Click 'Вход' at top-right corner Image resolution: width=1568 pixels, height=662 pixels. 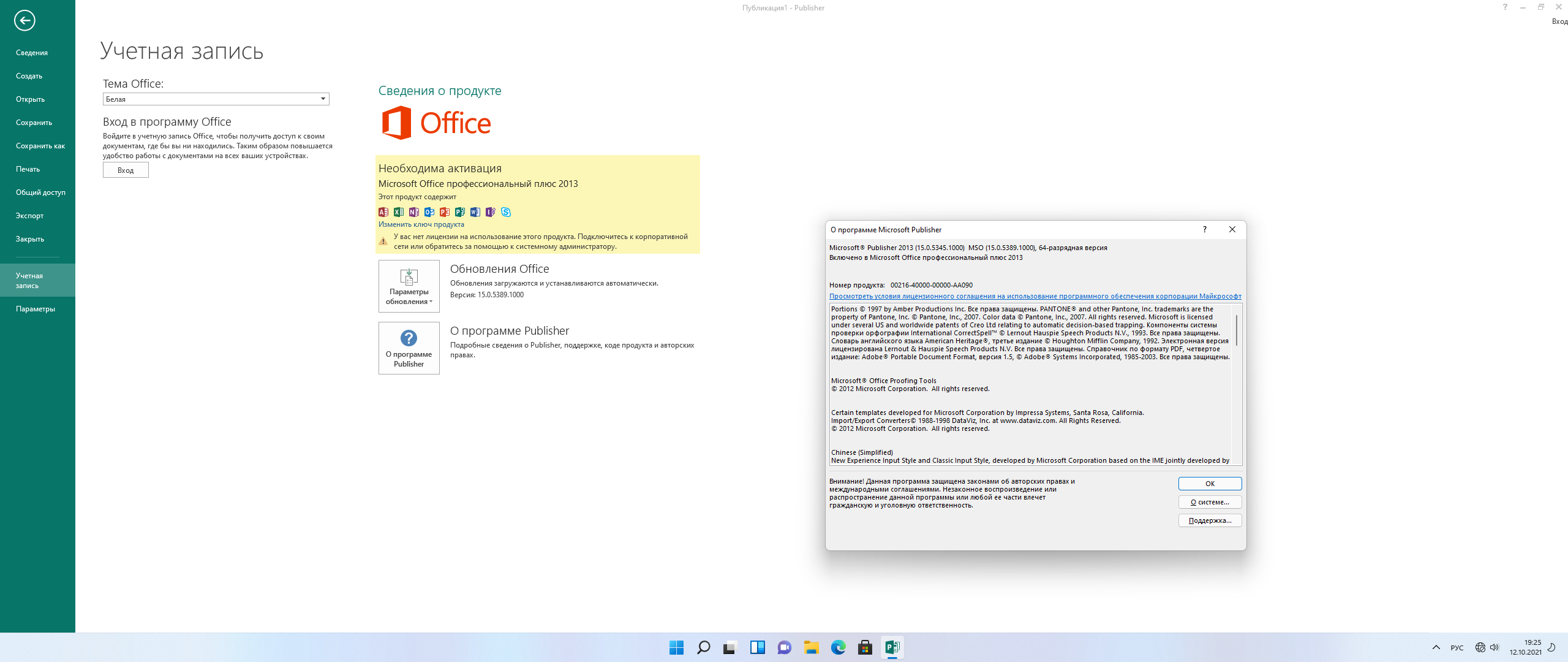[x=1559, y=21]
